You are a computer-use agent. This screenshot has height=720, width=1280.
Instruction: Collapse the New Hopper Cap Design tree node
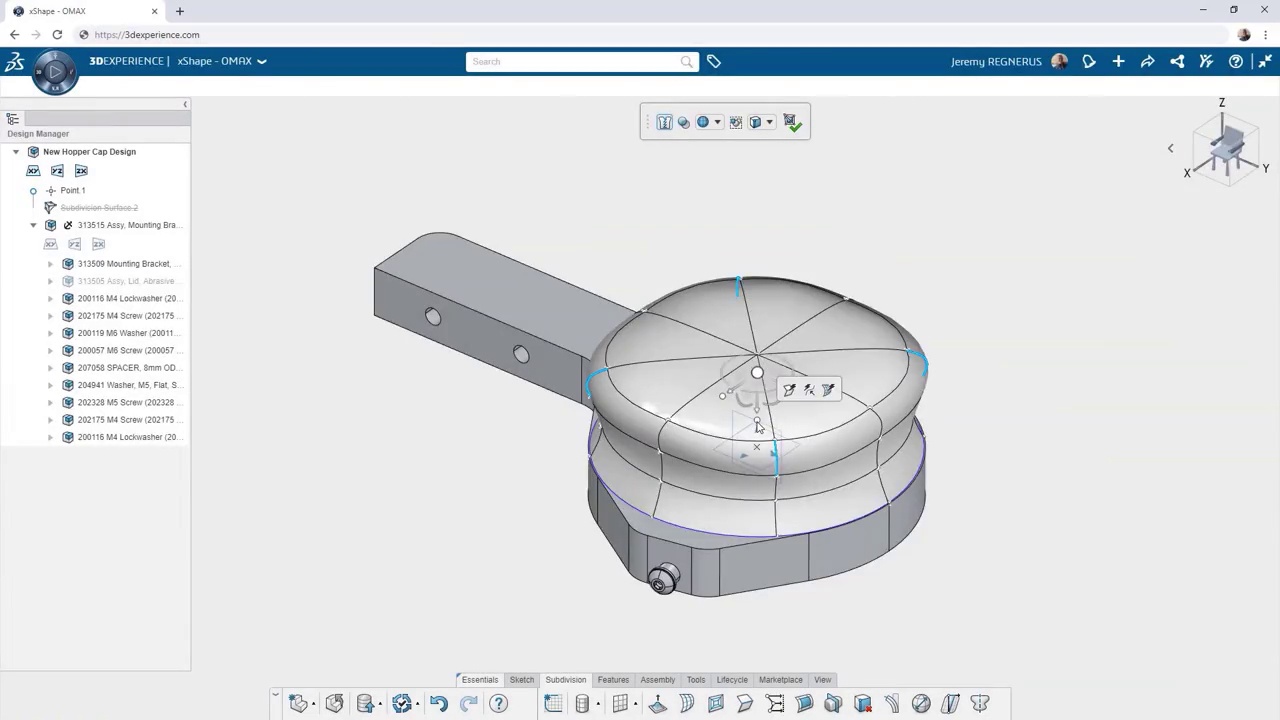(16, 152)
